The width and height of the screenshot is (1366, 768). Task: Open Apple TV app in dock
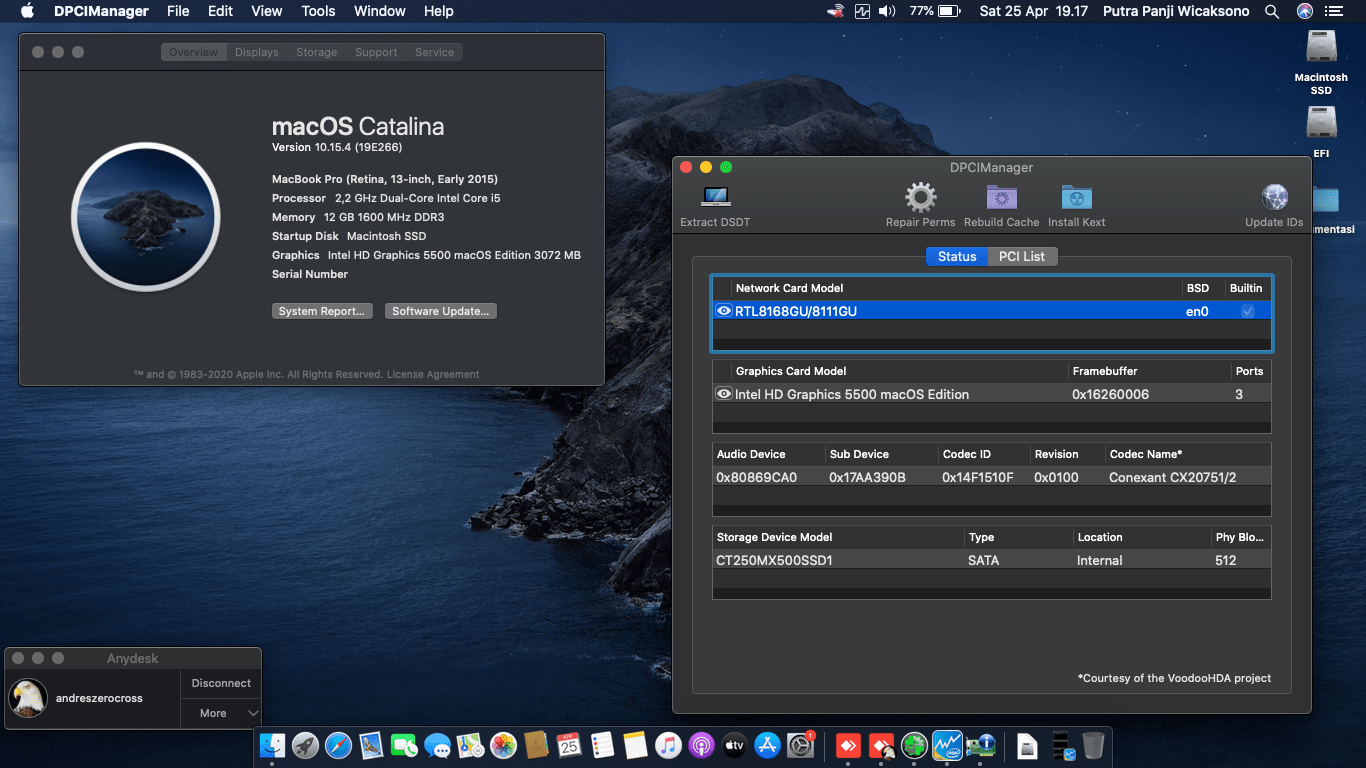734,745
